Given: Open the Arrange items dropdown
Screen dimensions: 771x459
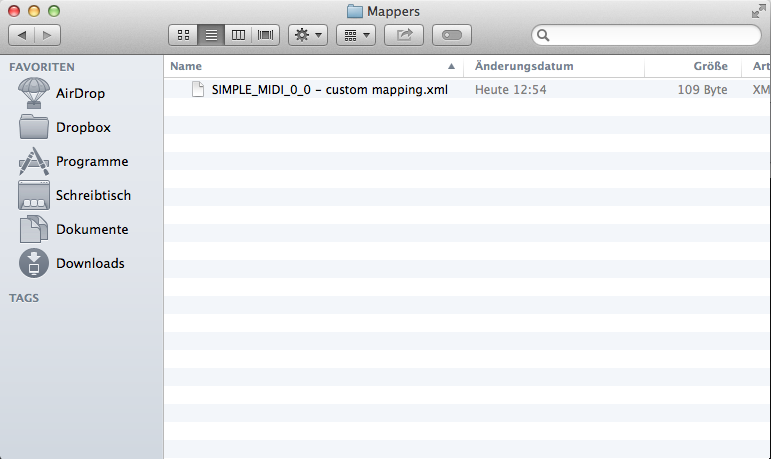Looking at the screenshot, I should pos(356,35).
